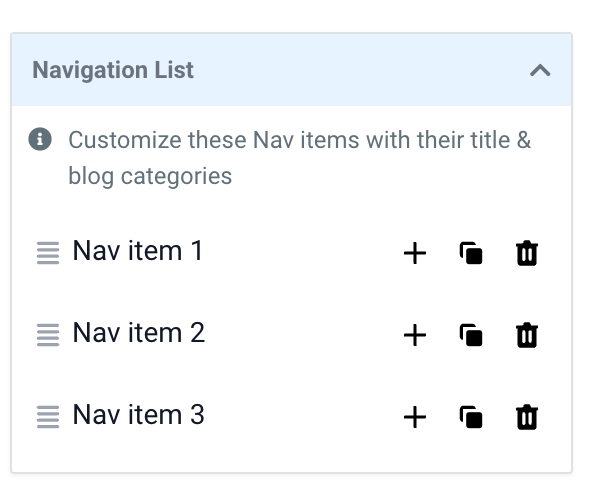Grab the drag handle for Nav item 1

[48, 253]
